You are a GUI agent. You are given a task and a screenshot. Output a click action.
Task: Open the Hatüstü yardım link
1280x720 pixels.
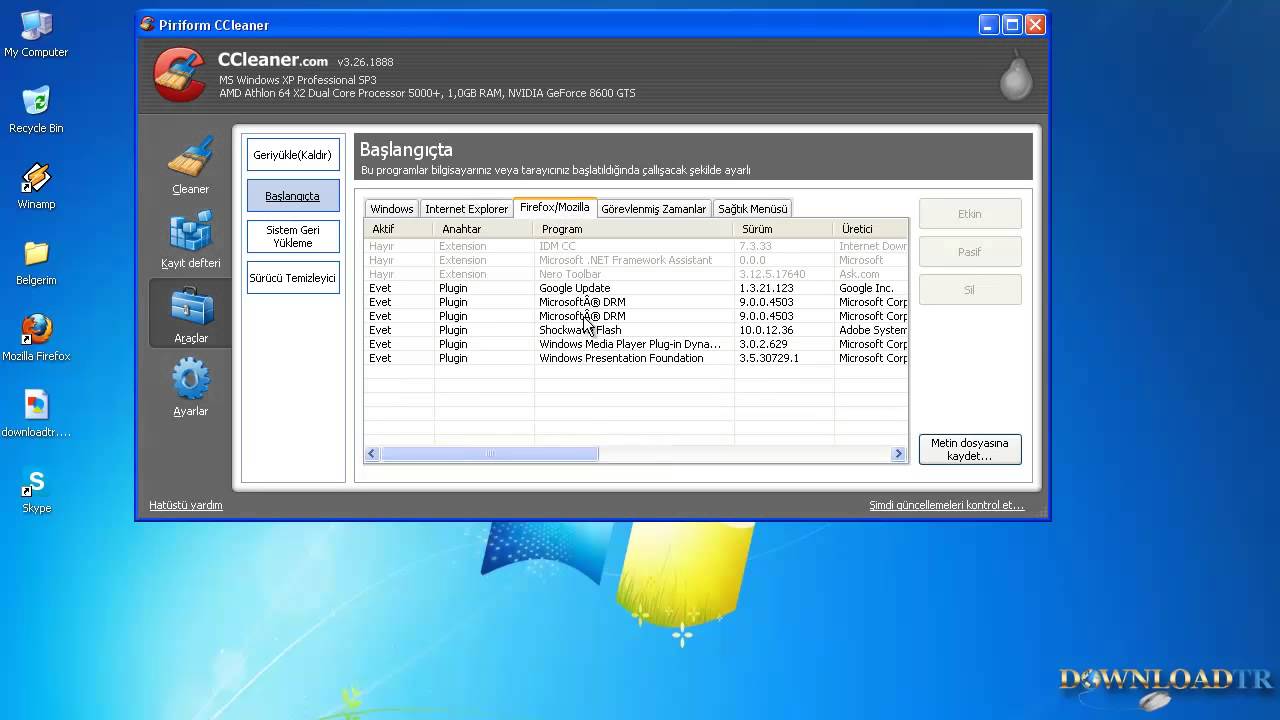pos(186,505)
